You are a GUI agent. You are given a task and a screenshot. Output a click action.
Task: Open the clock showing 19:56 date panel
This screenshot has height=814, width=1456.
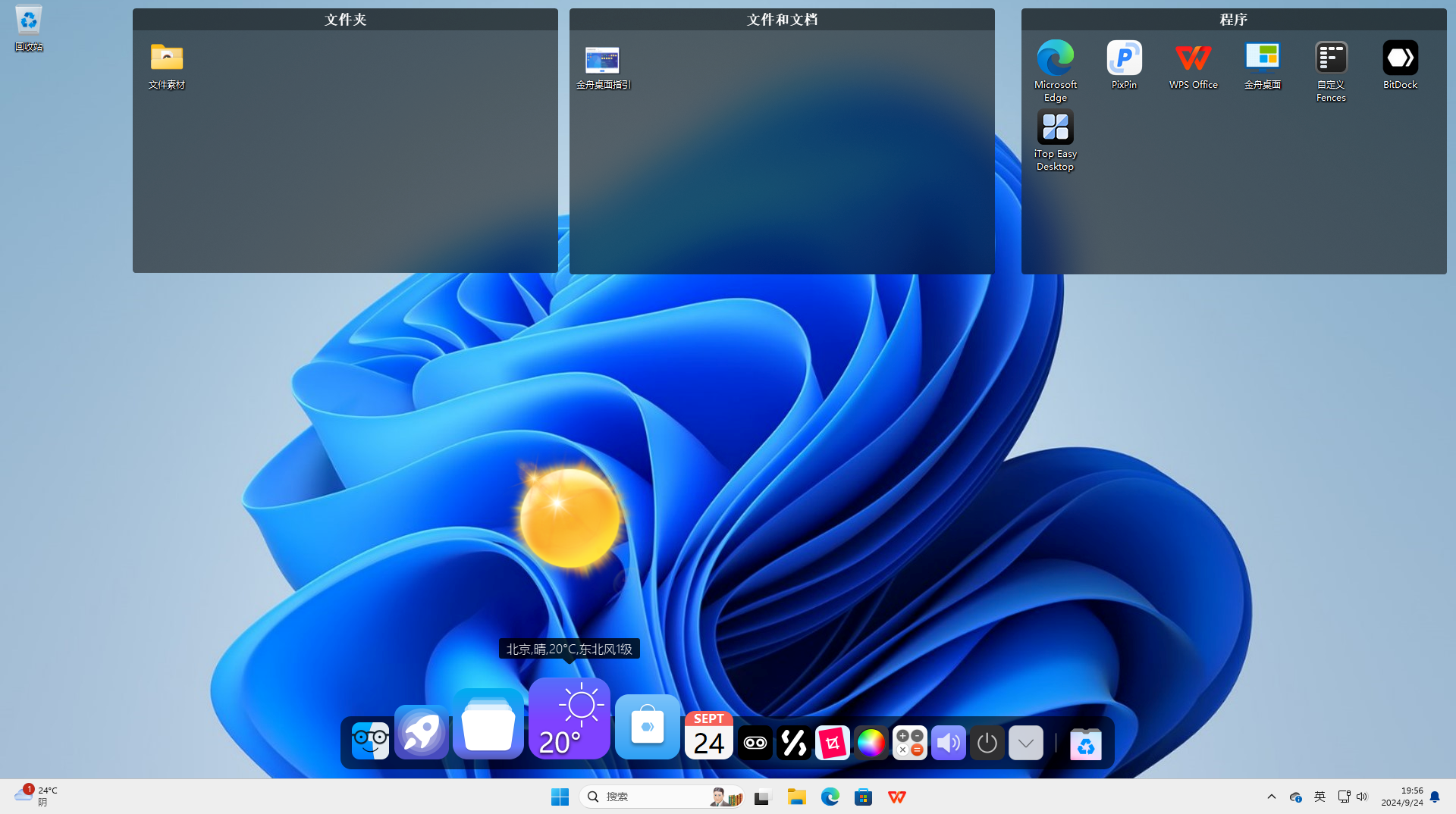pos(1401,797)
